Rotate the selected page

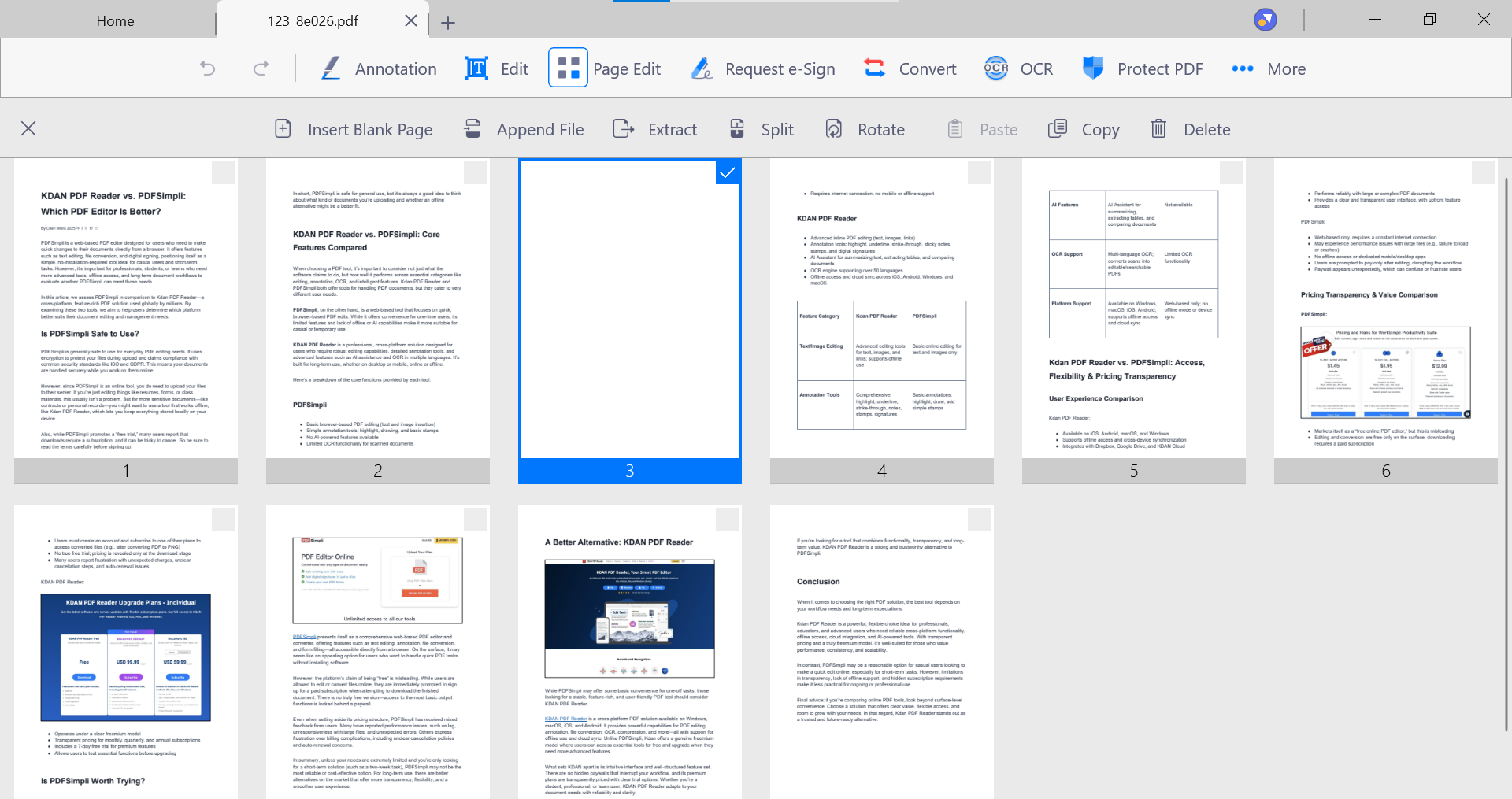[x=865, y=129]
